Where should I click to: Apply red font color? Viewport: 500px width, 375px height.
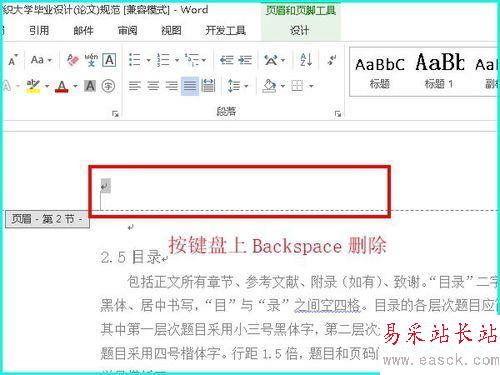(62, 86)
